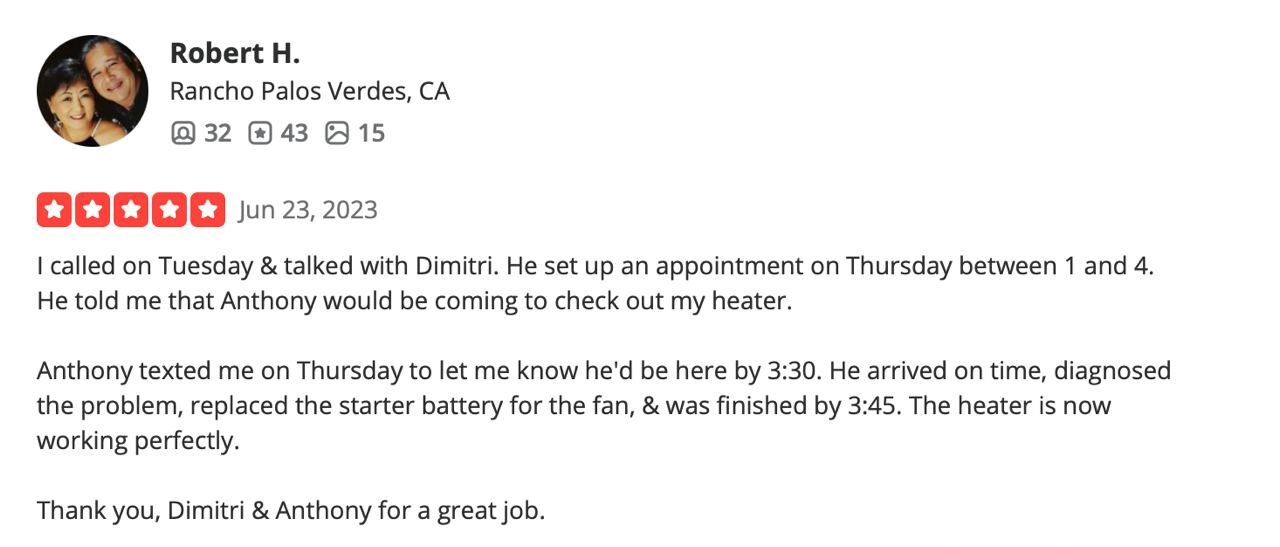The image size is (1280, 547).
Task: Click the text "working perfectly."
Action: [x=138, y=441]
